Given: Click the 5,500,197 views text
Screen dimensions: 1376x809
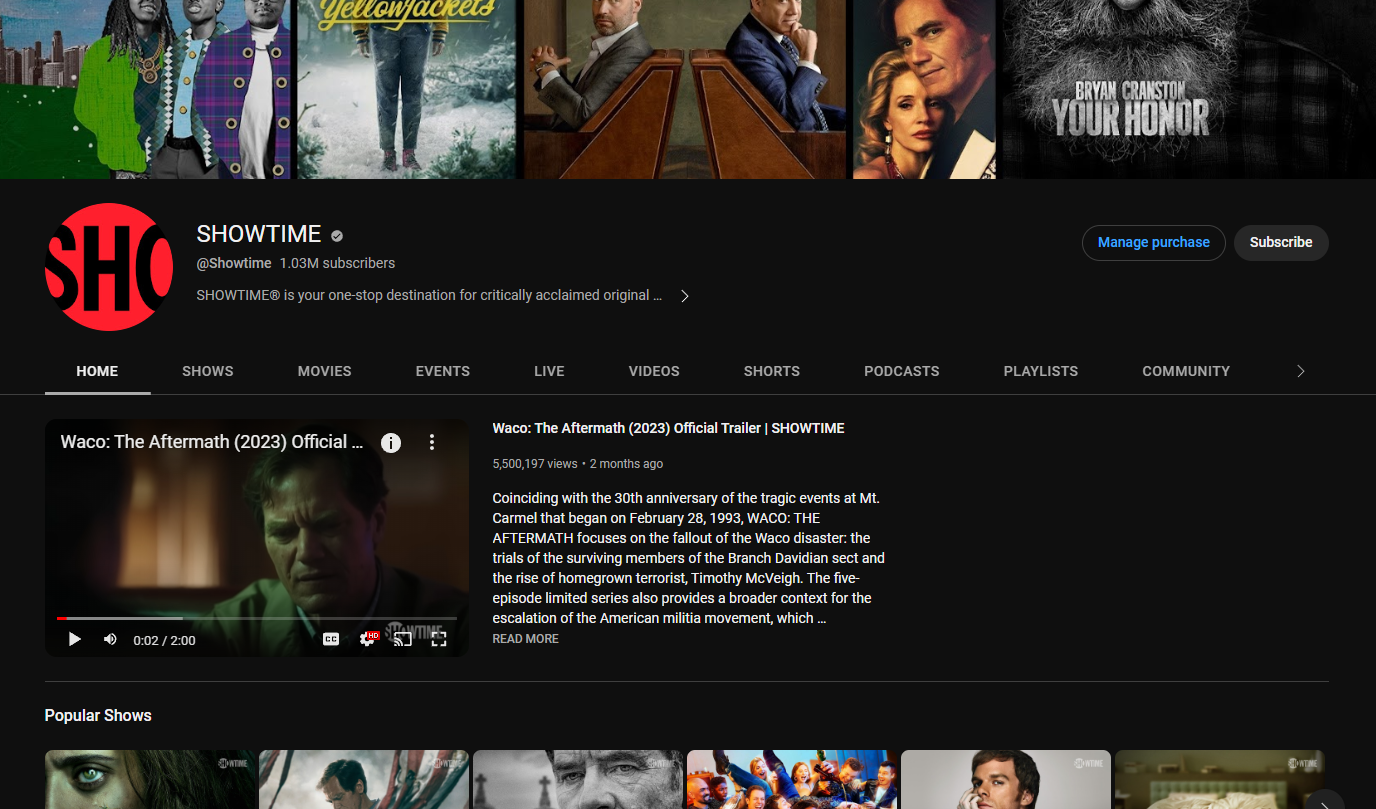Looking at the screenshot, I should coord(535,464).
